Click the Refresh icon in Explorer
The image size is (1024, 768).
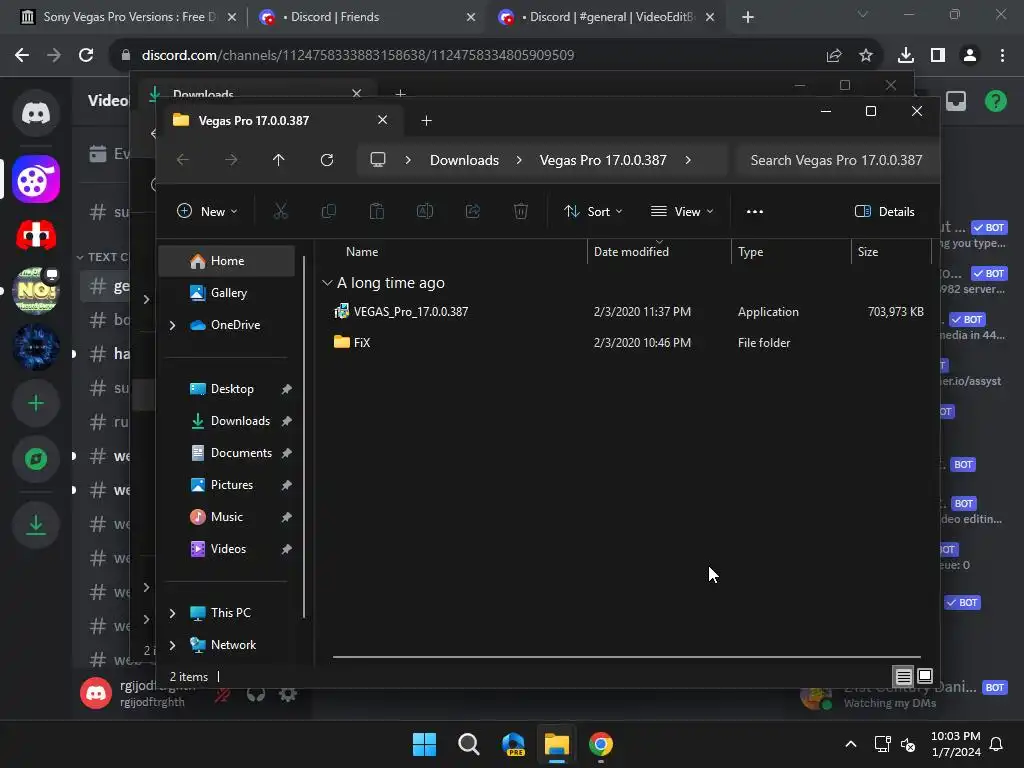click(x=327, y=159)
